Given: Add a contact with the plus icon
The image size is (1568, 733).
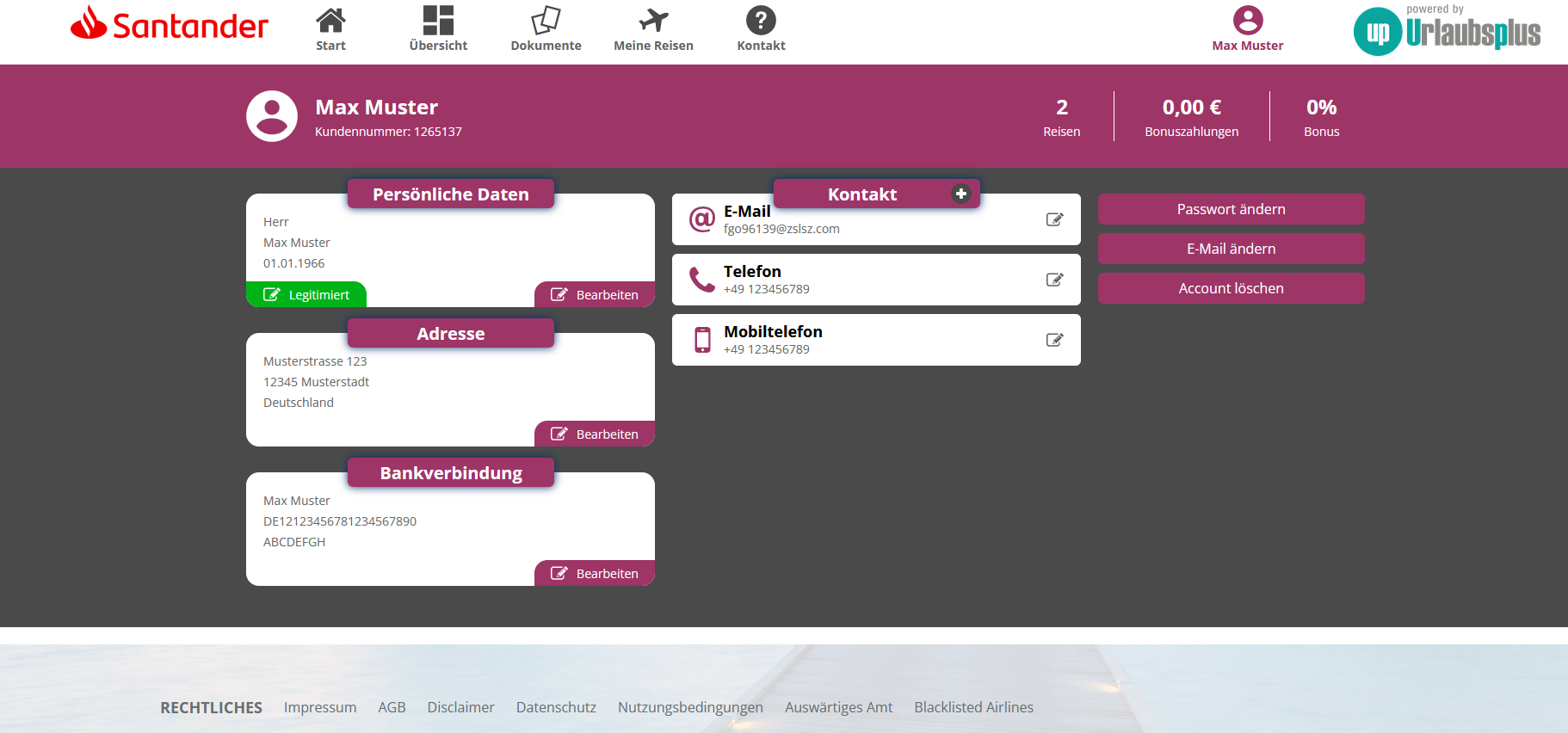Looking at the screenshot, I should [x=961, y=194].
